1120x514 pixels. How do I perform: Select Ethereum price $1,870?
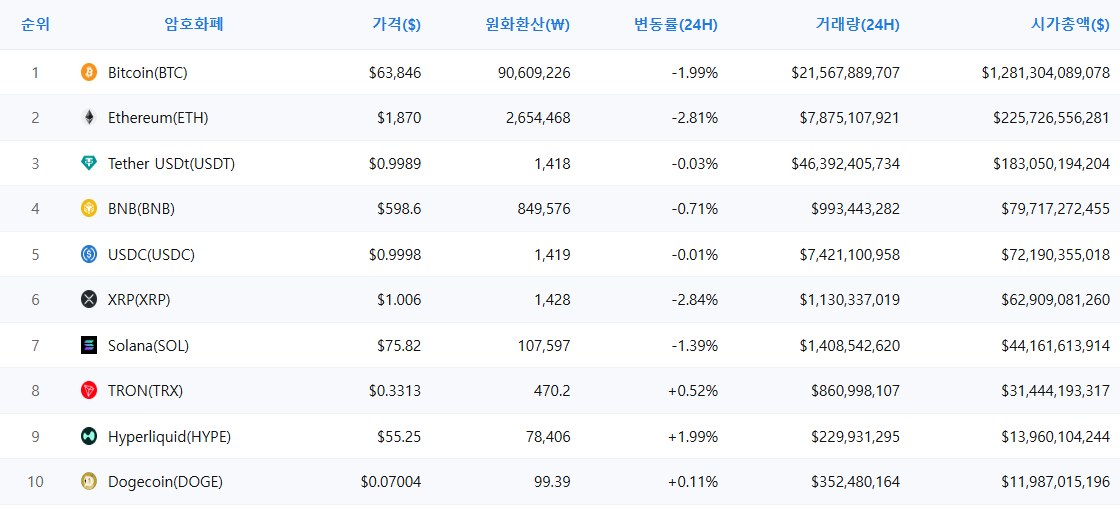tap(399, 118)
